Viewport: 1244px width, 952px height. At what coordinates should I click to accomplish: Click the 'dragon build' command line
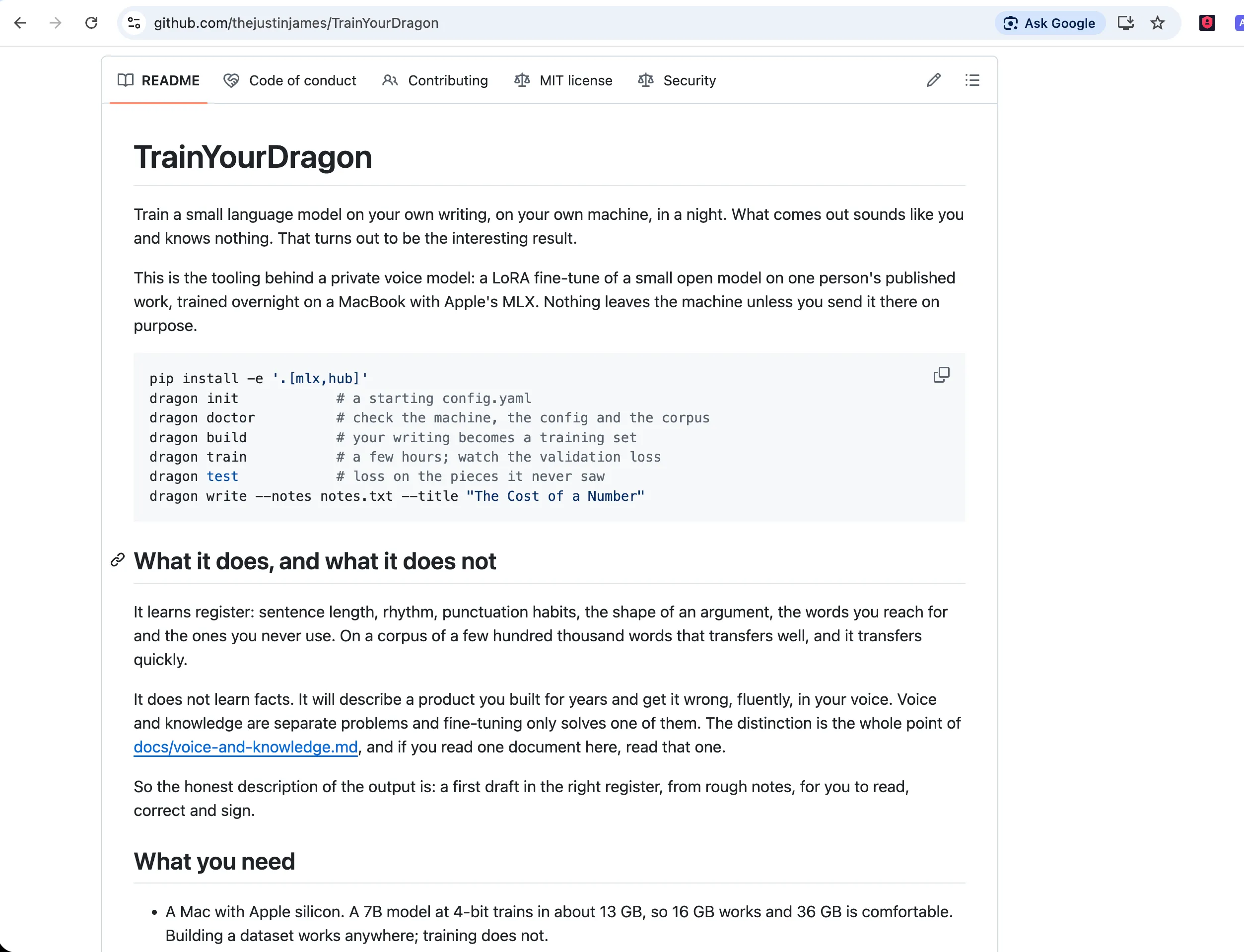coord(393,437)
